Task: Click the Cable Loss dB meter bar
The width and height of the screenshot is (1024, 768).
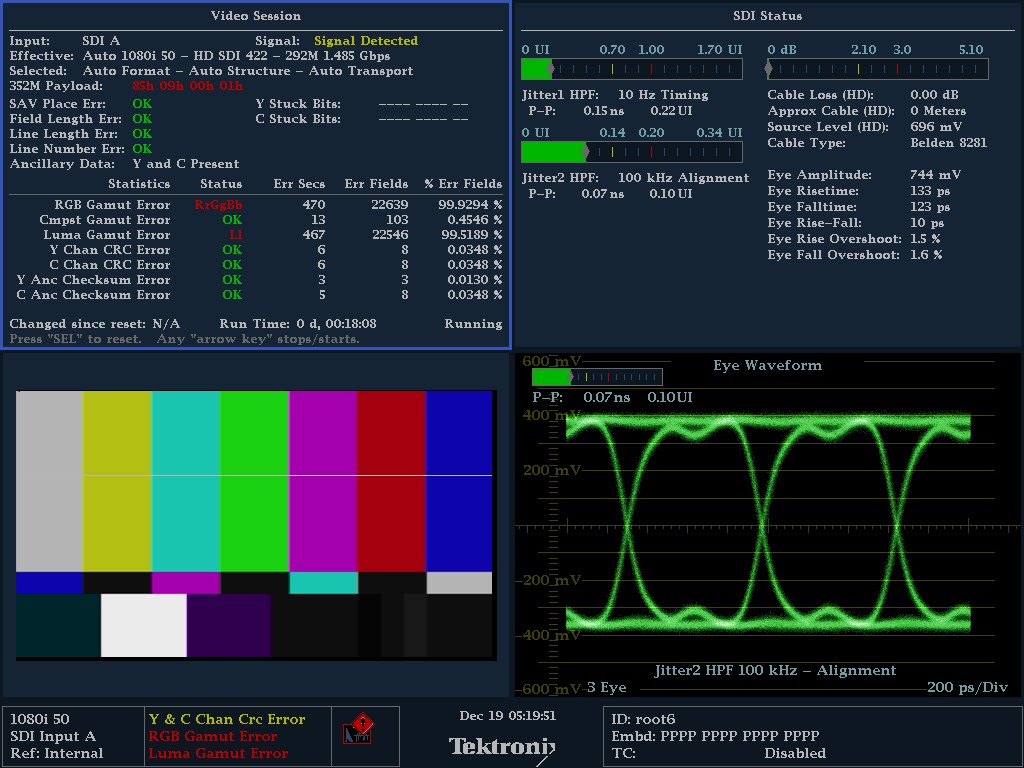Action: 877,69
